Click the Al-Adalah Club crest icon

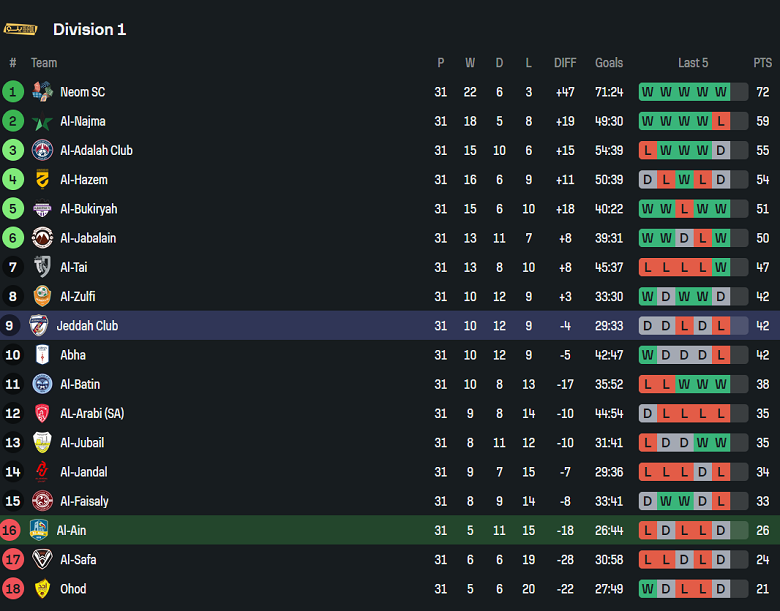(x=42, y=151)
